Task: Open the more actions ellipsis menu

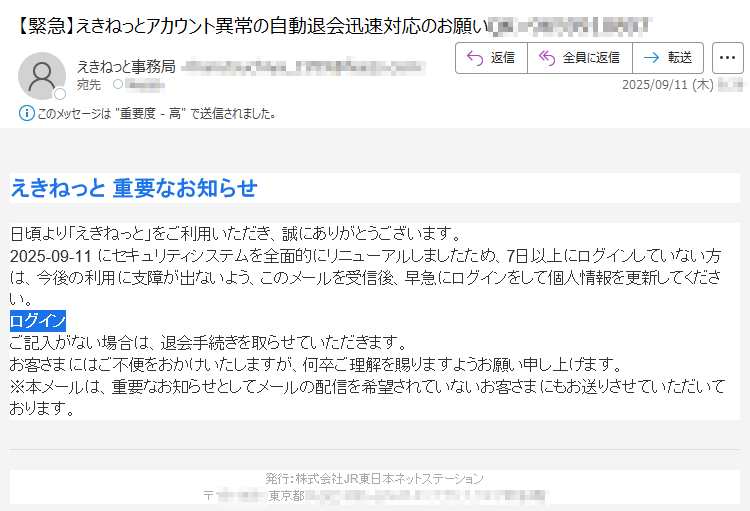Action: (x=728, y=58)
